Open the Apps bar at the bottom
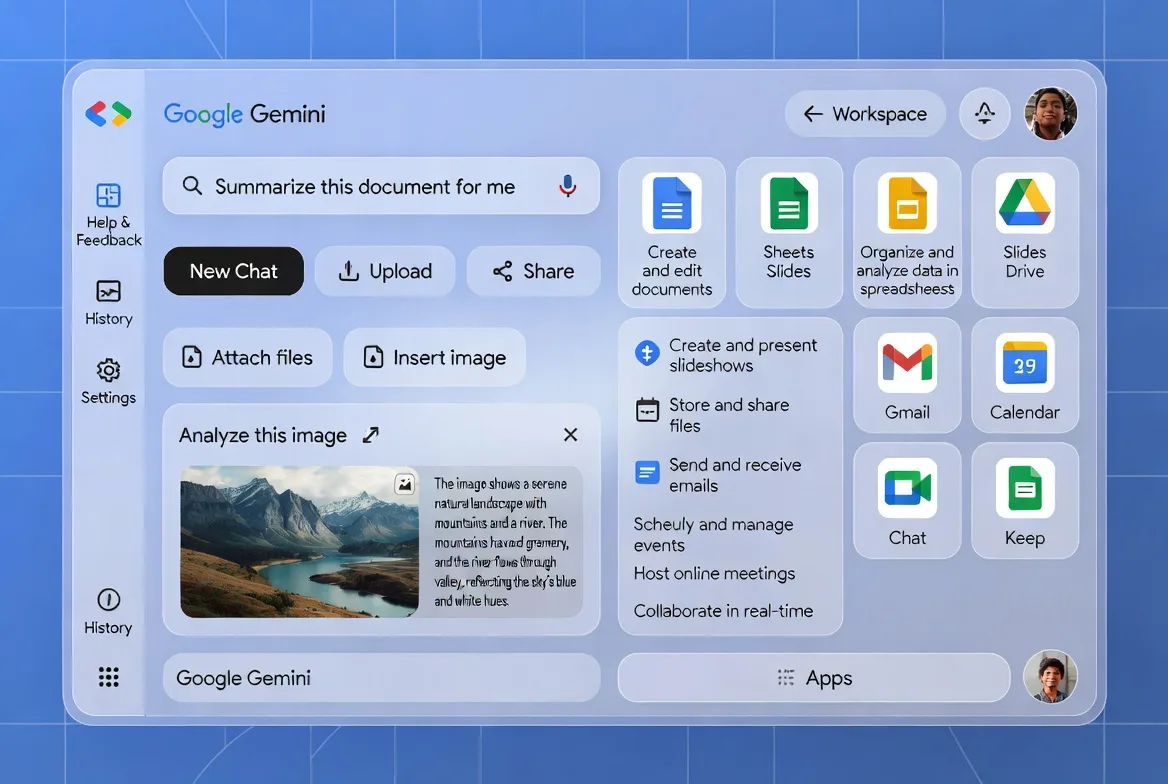 pyautogui.click(x=814, y=677)
